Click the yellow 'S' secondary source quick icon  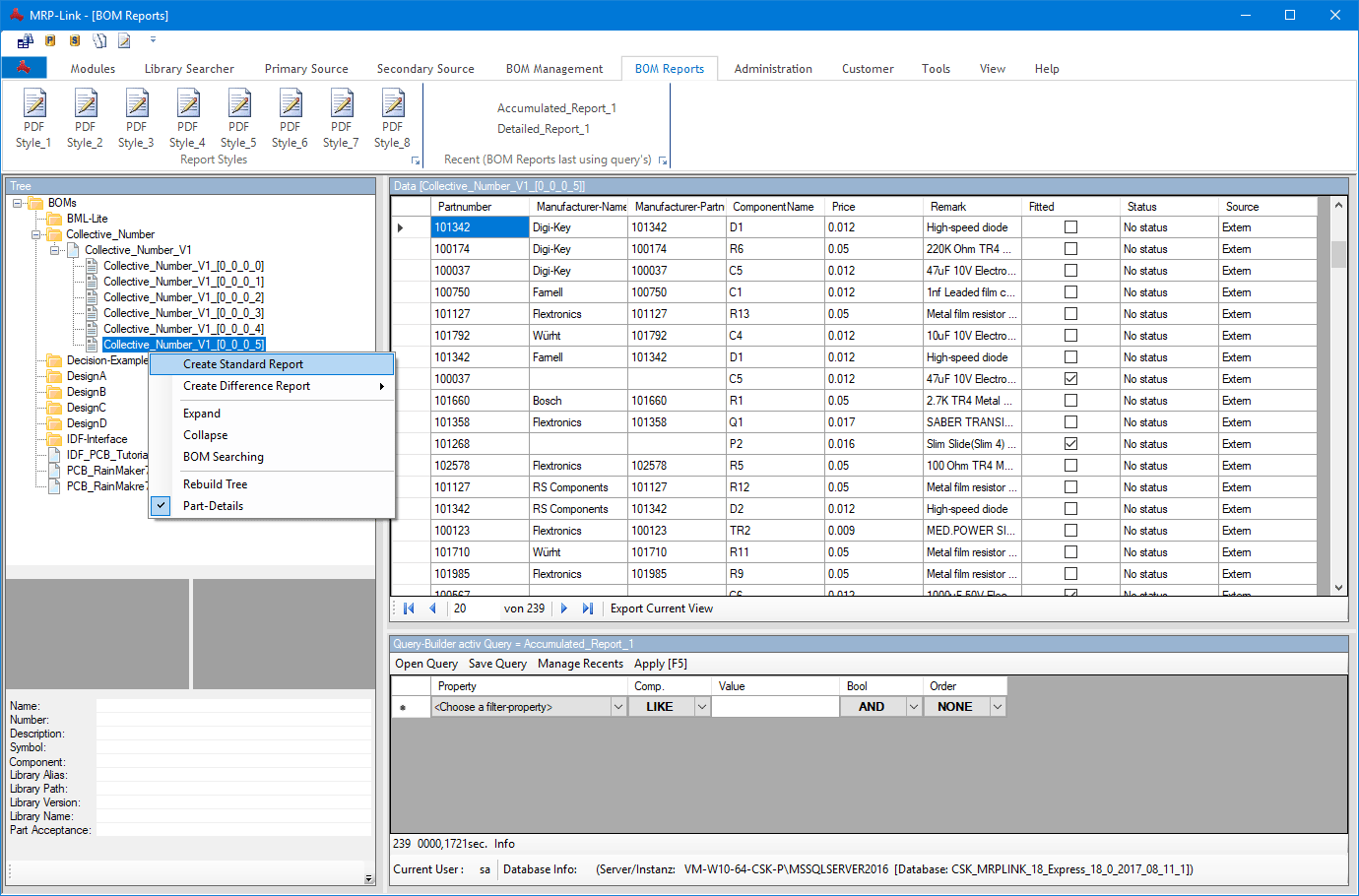click(x=75, y=40)
